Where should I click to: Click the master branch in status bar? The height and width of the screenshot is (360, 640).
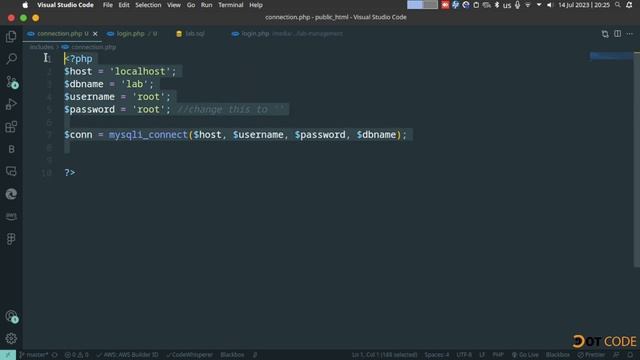coord(34,355)
